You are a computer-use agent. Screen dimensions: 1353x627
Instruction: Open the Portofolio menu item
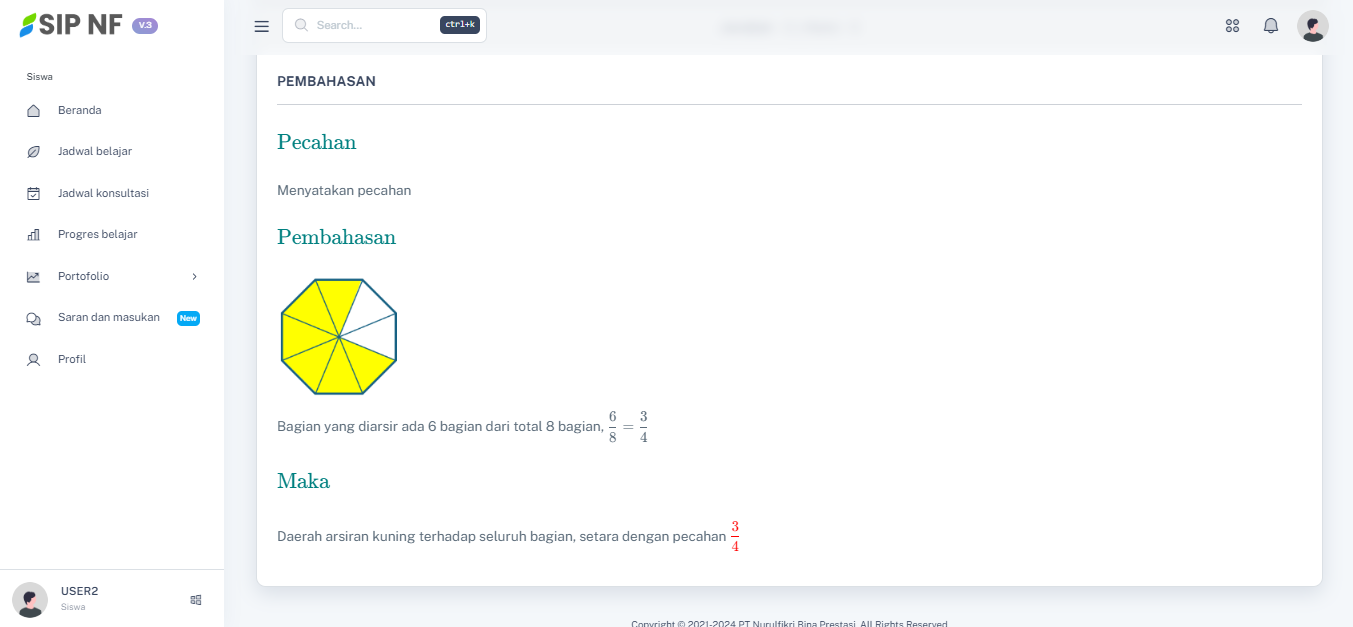[84, 276]
